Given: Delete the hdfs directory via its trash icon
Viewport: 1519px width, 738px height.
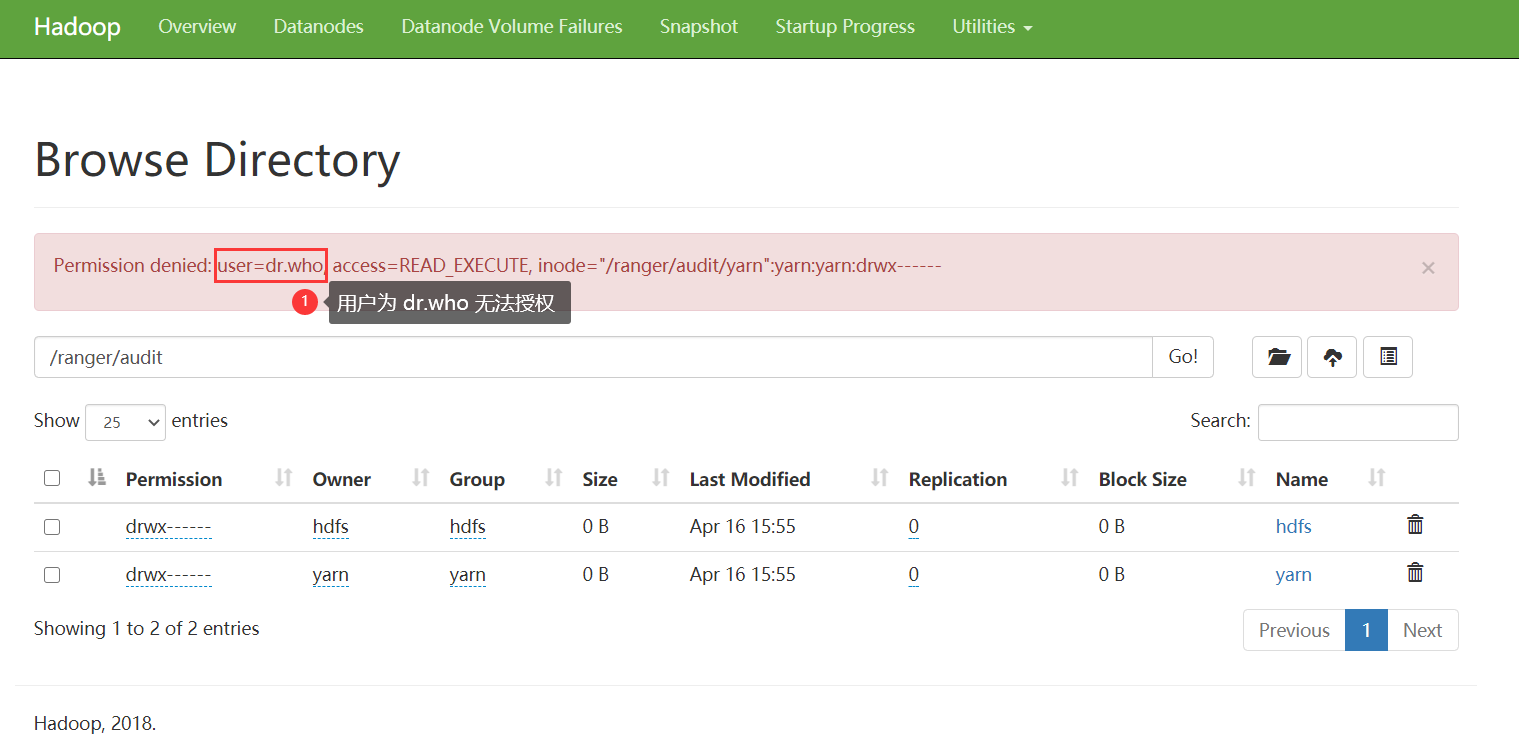Looking at the screenshot, I should click(x=1414, y=524).
